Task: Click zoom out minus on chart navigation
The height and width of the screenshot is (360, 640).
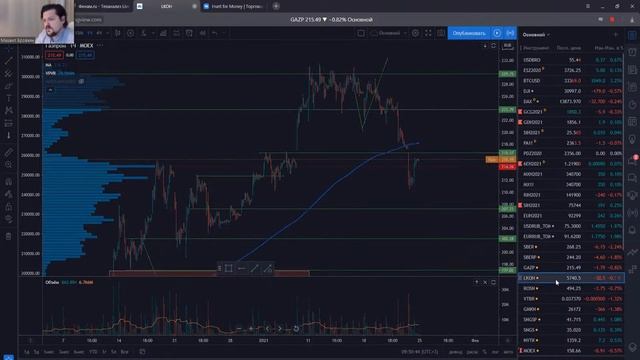Action: [x=239, y=329]
